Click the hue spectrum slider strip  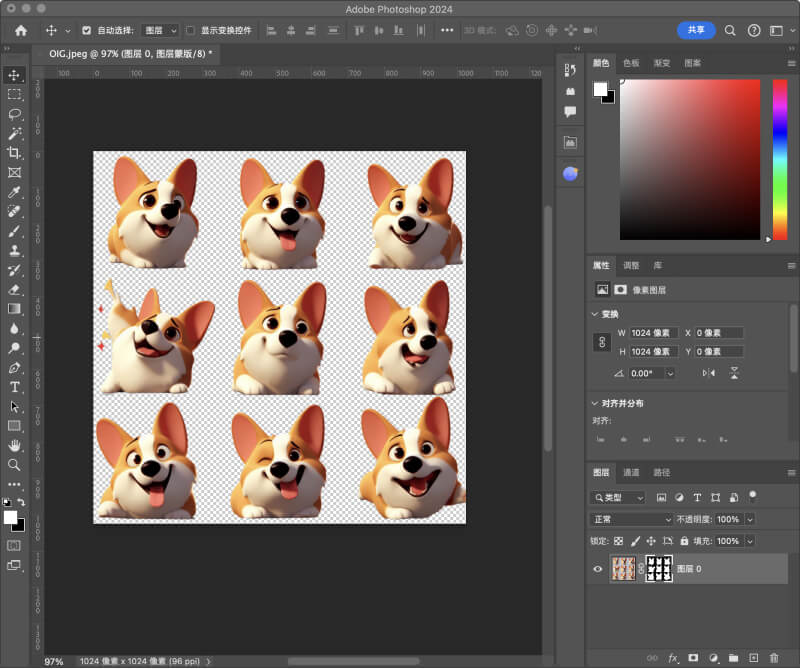780,160
